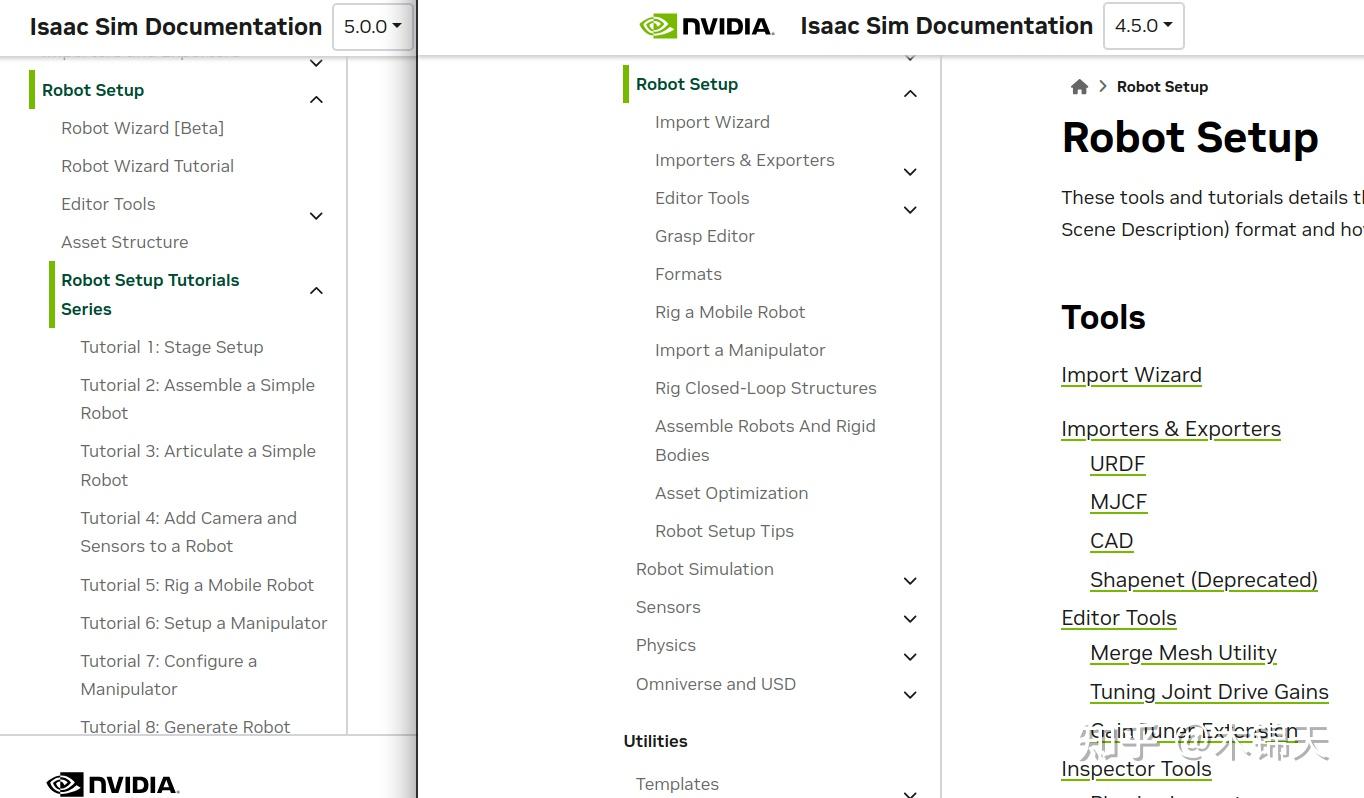Open Tutorial 1: Stage Setup
Screen dimensions: 1364x798
coord(172,347)
